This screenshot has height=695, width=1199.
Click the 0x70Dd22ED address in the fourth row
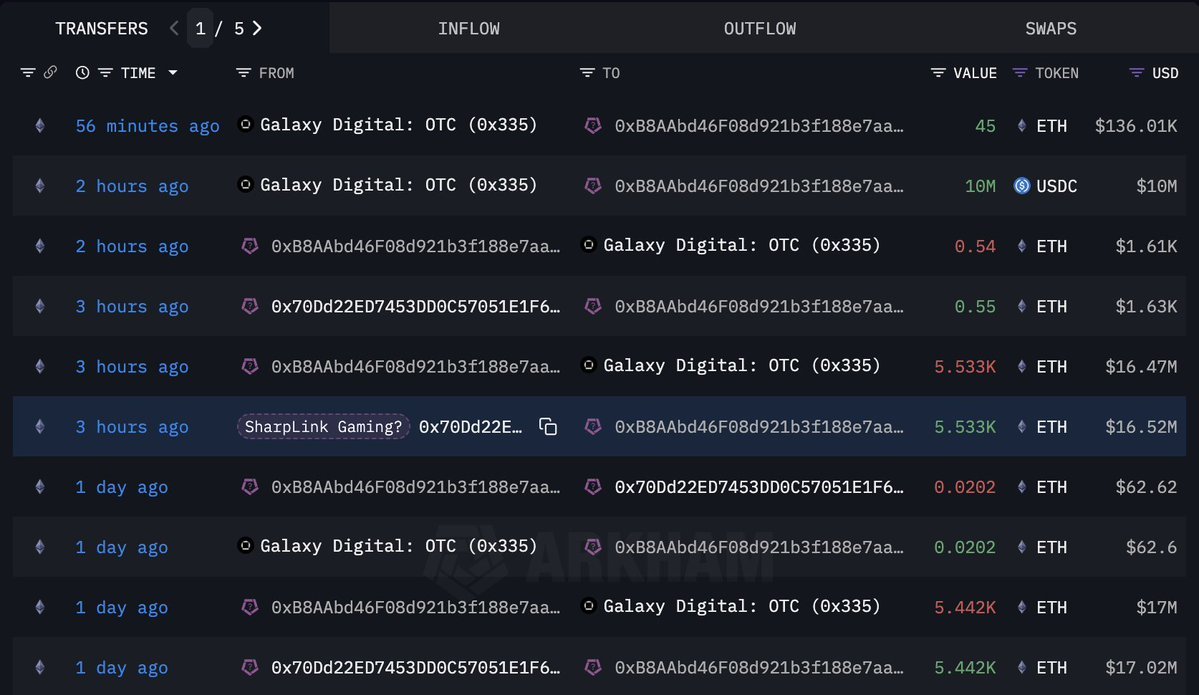(x=416, y=306)
